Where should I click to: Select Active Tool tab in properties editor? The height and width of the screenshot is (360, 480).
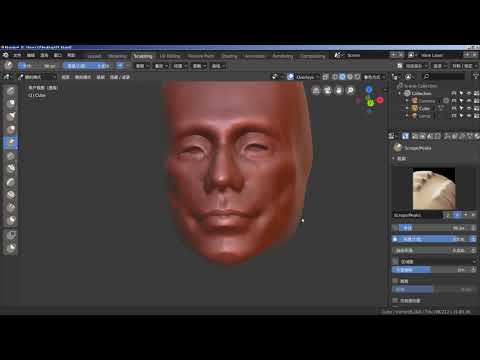pyautogui.click(x=405, y=136)
